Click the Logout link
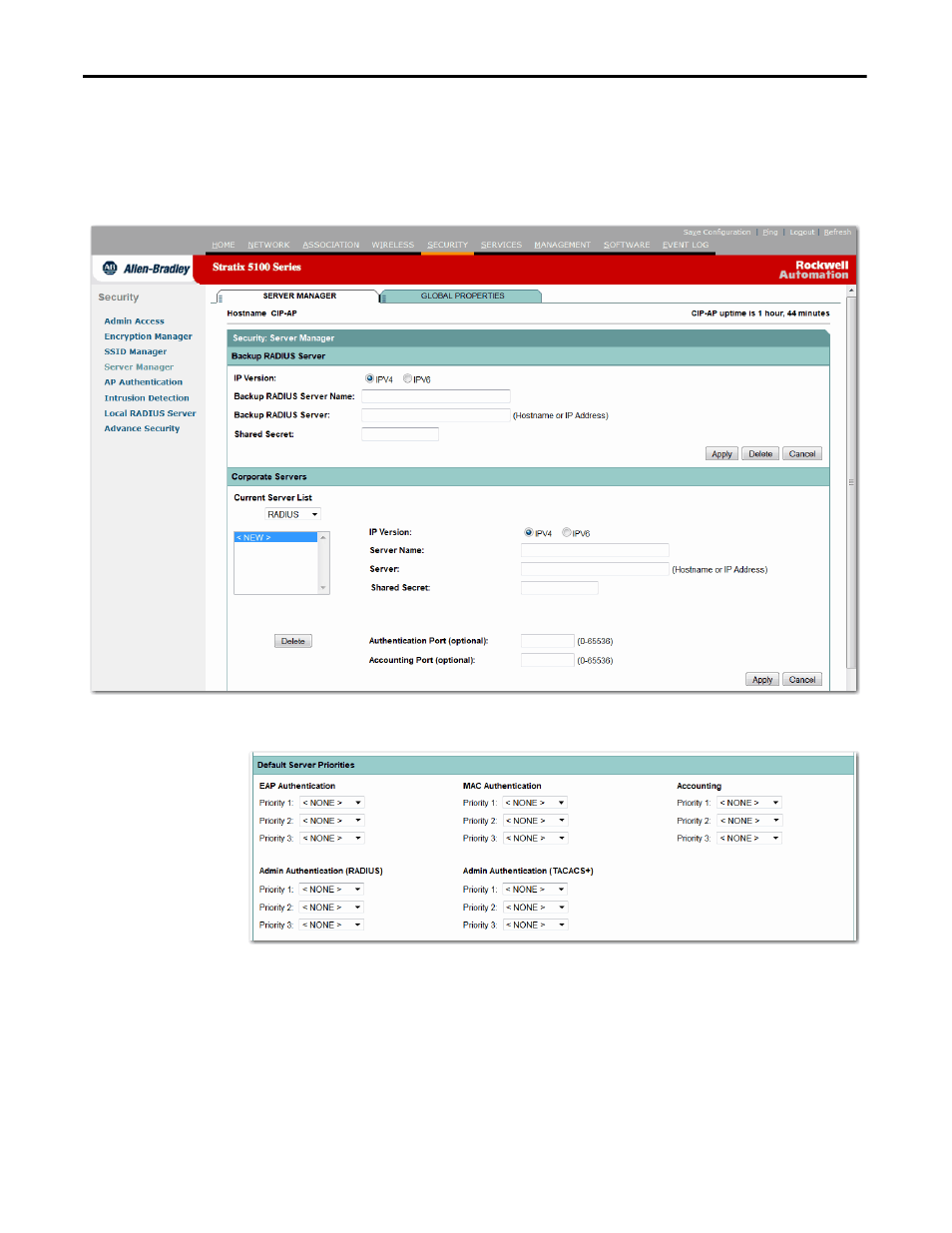This screenshot has height=1233, width=952. click(801, 232)
